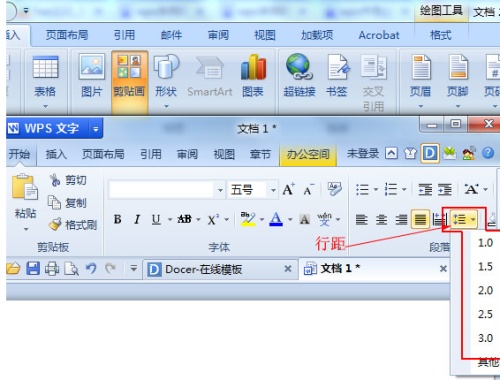Toggle strikethrough AB formatting
Image resolution: width=500 pixels, height=380 pixels.
tap(184, 219)
